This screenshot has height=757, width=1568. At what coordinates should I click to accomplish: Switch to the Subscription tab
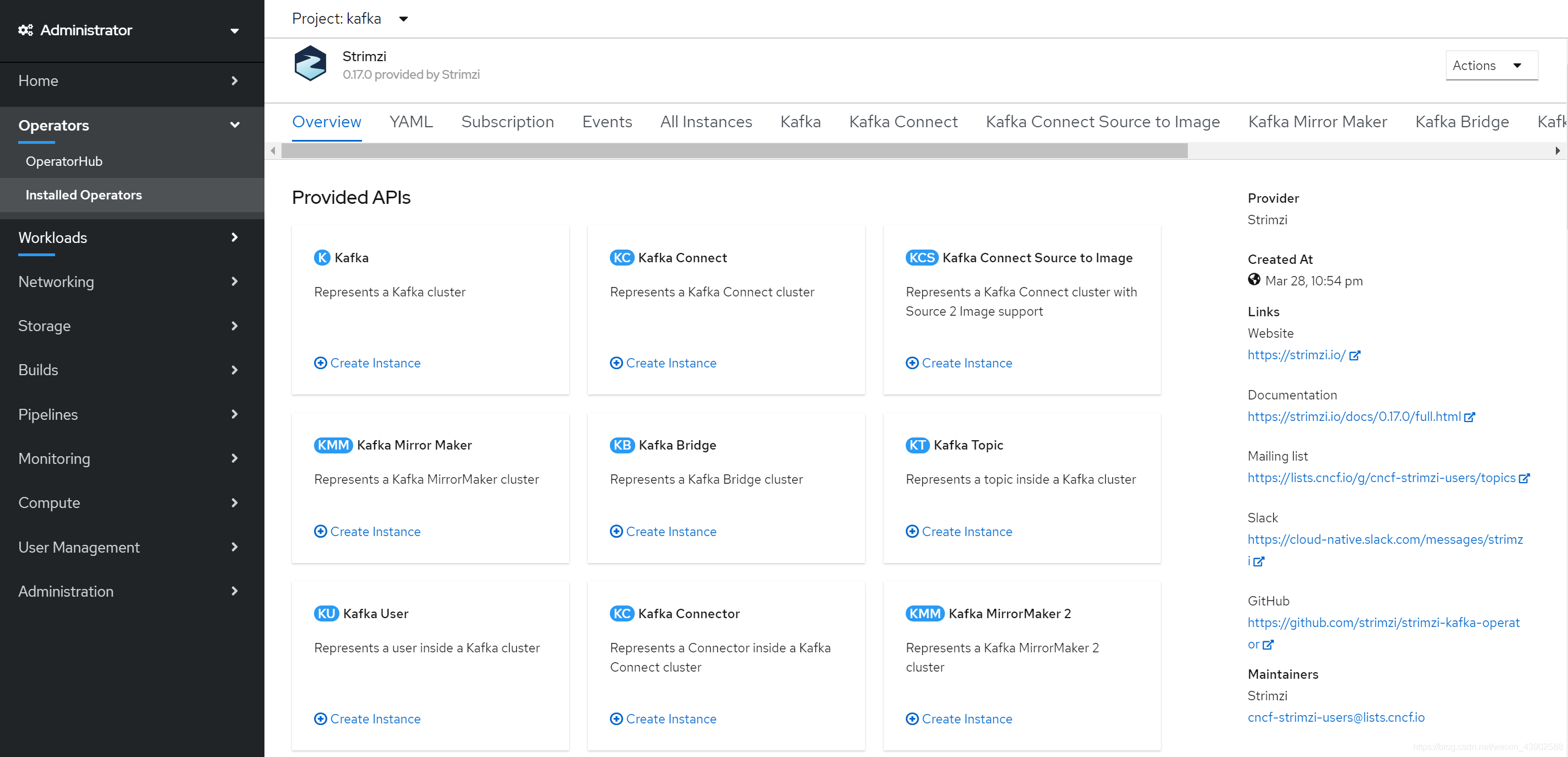pos(507,120)
